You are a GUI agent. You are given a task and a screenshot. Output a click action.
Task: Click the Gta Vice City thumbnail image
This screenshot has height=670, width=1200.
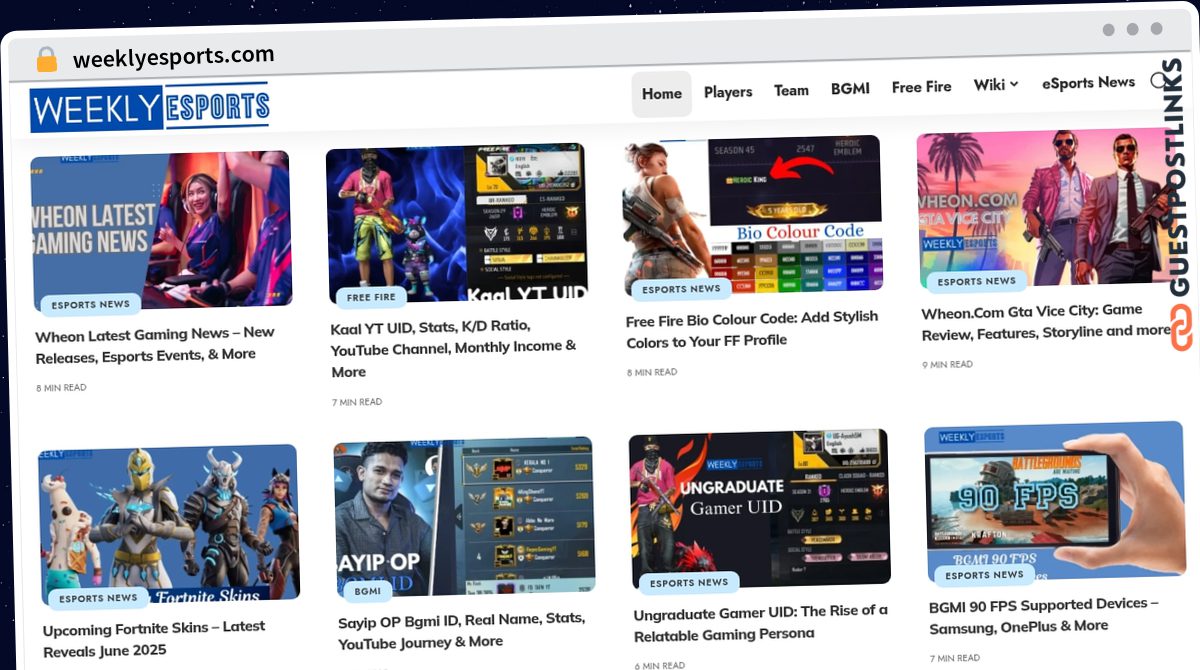click(1047, 207)
